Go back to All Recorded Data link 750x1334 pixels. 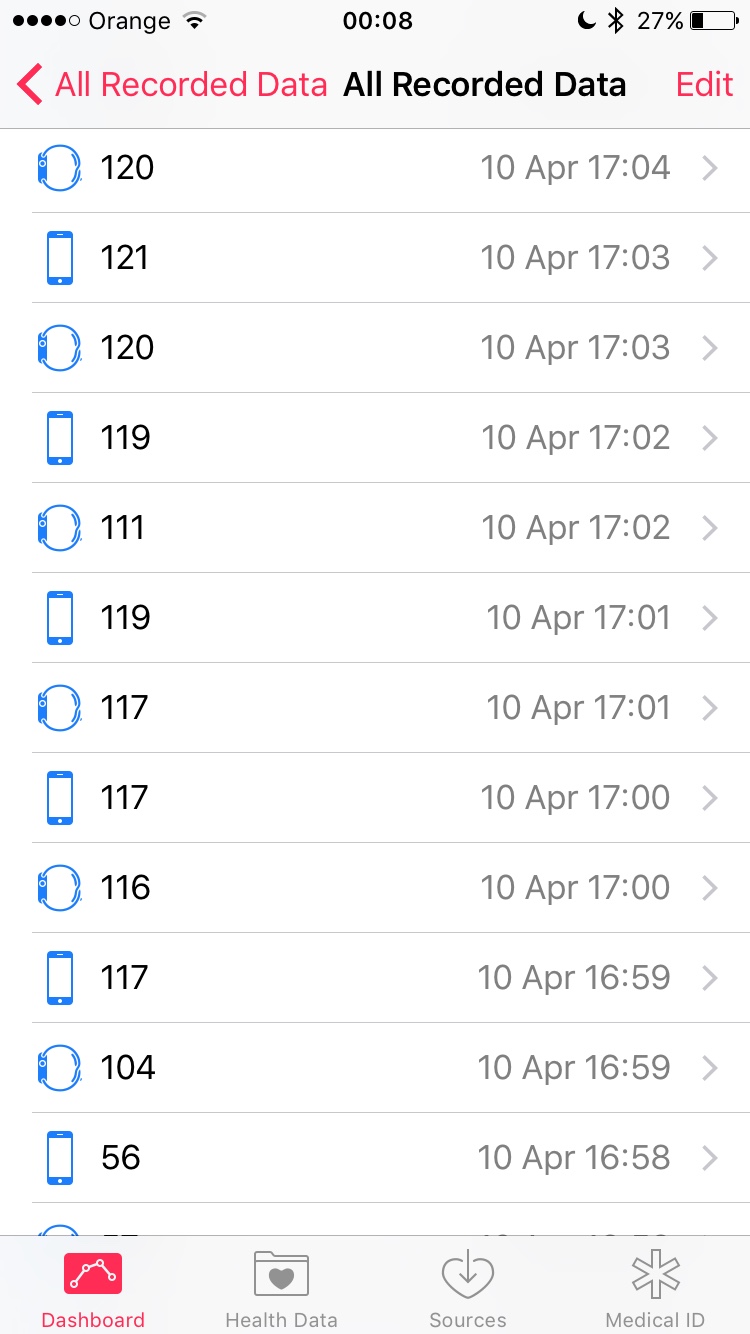click(x=191, y=85)
